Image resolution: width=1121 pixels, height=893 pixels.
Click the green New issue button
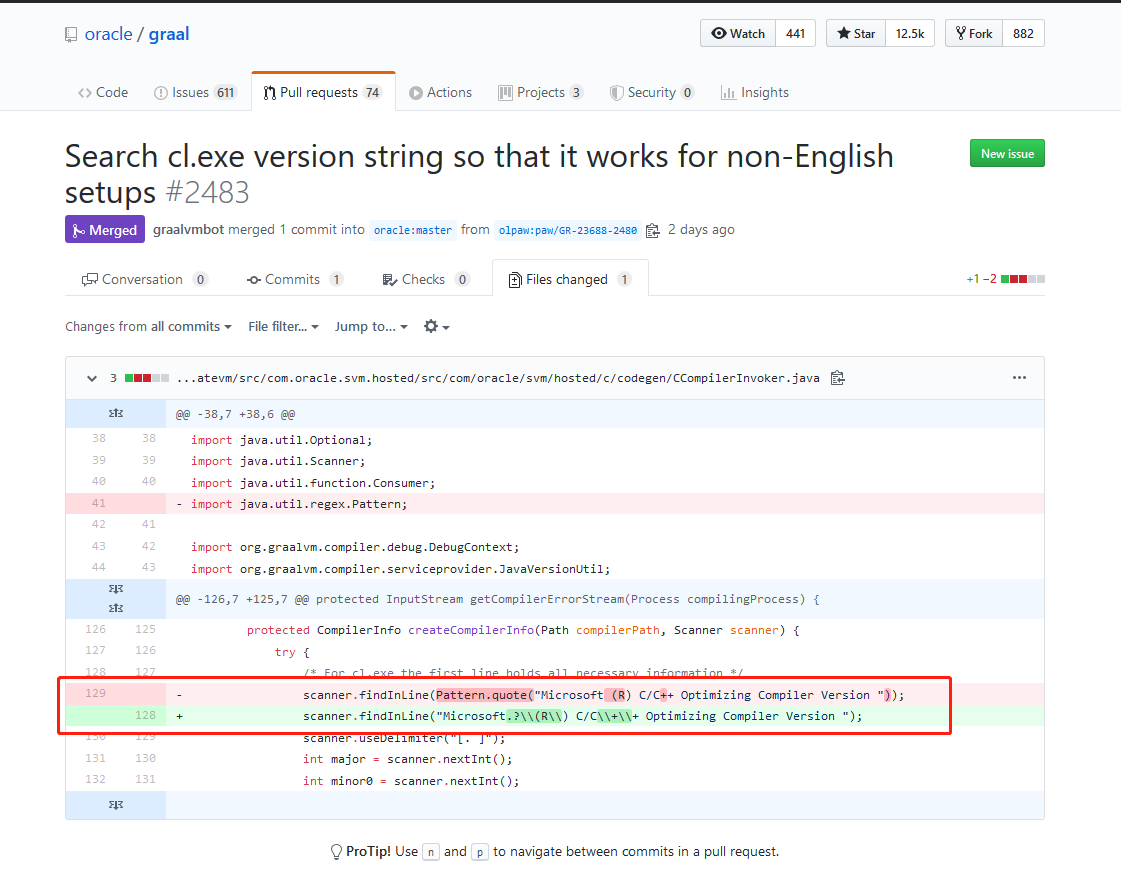click(x=1007, y=154)
